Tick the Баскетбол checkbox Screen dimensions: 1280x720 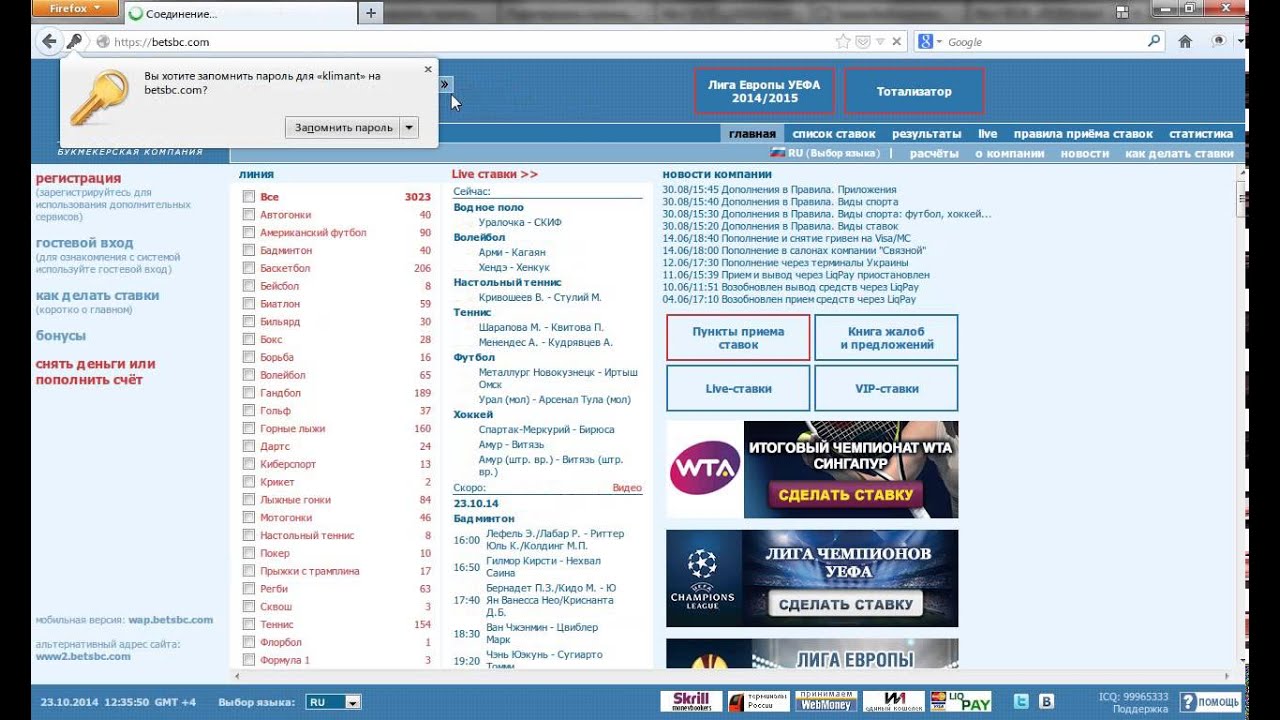pos(249,268)
